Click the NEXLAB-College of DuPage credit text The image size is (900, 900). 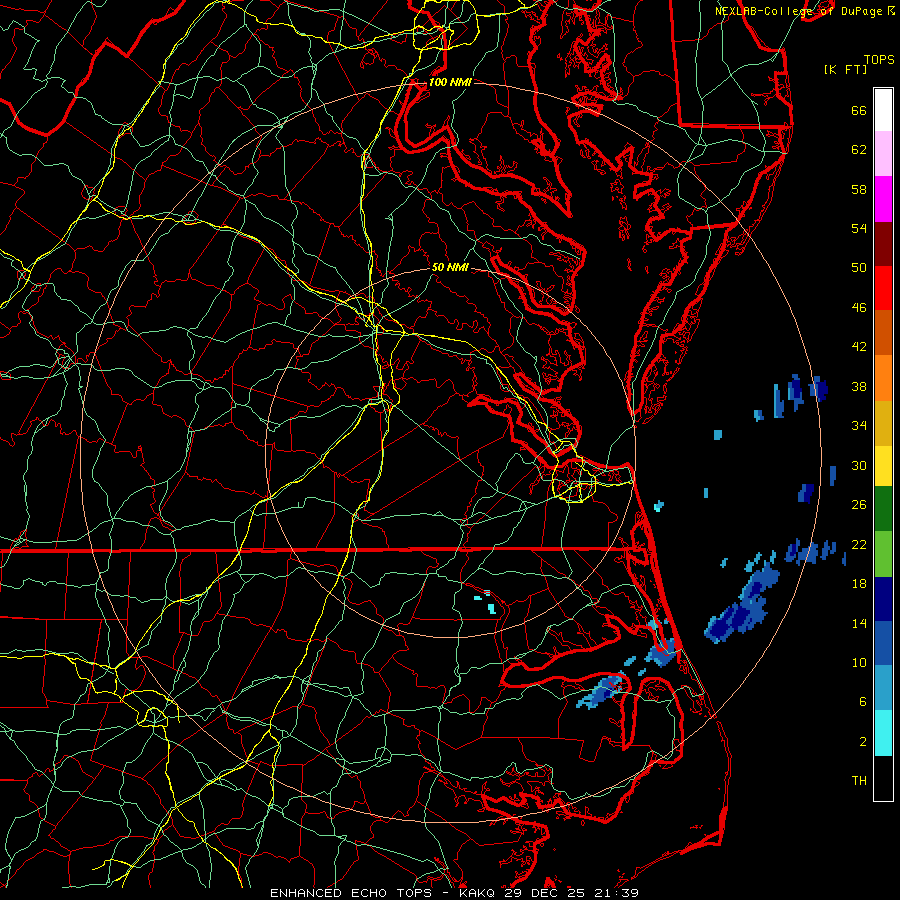pyautogui.click(x=798, y=11)
